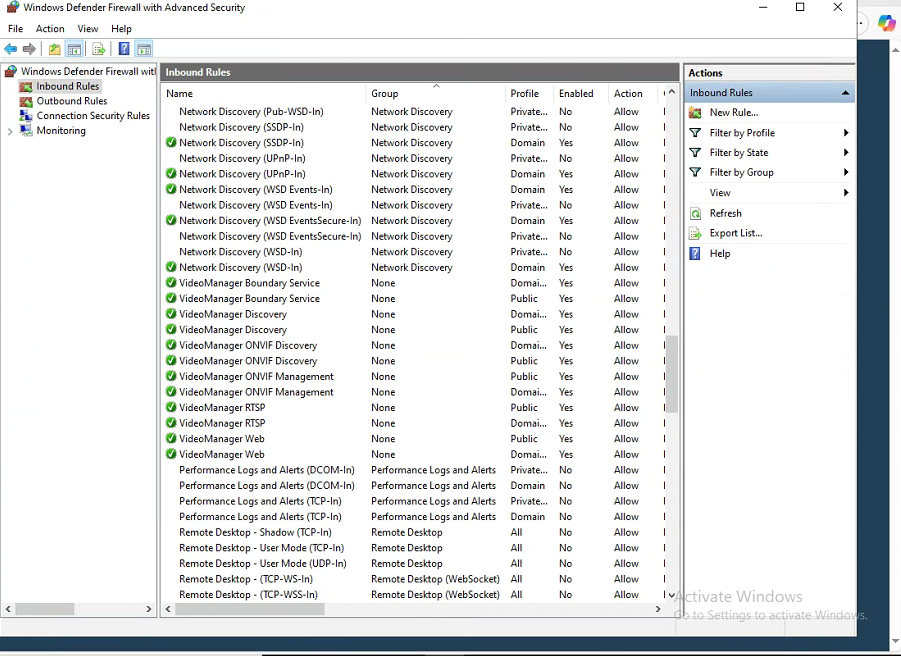The width and height of the screenshot is (901, 656).
Task: Click the Filter by State funnel icon
Action: point(695,152)
